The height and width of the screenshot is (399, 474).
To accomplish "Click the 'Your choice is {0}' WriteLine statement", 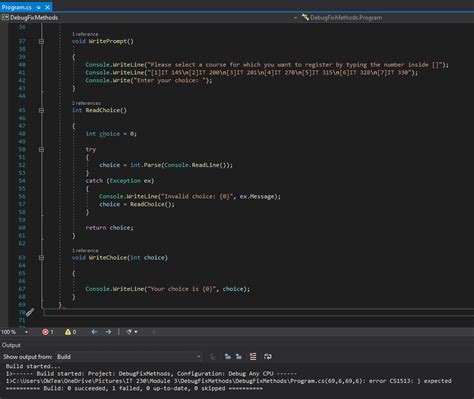I will pyautogui.click(x=167, y=289).
